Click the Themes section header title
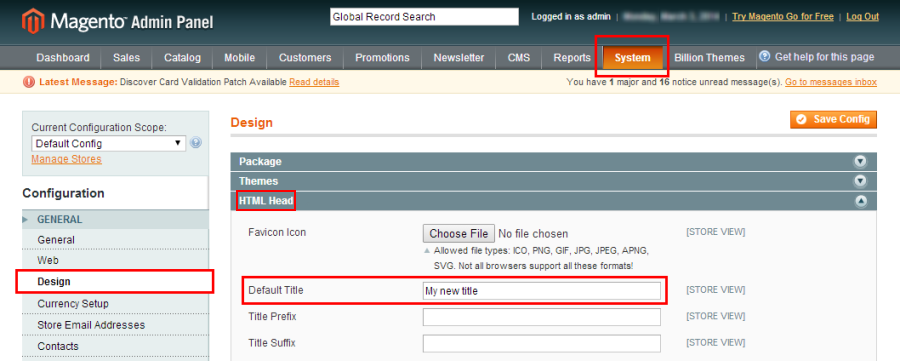This screenshot has height=361, width=900. point(258,181)
